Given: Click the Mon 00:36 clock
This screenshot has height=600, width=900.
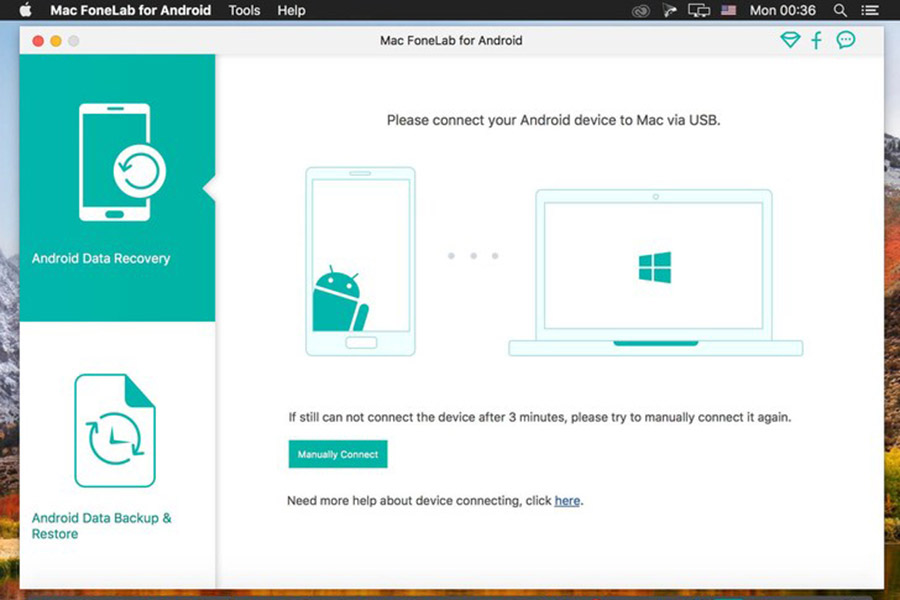Looking at the screenshot, I should [x=782, y=10].
